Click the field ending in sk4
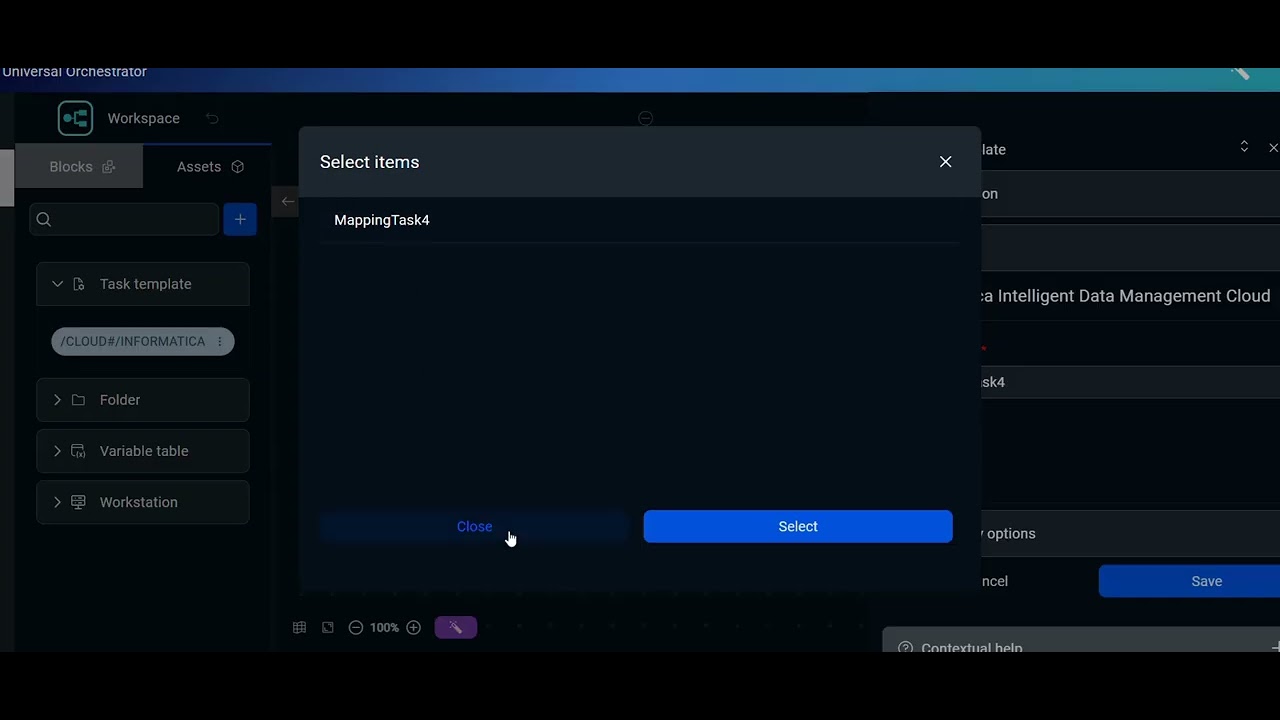 tap(1131, 382)
